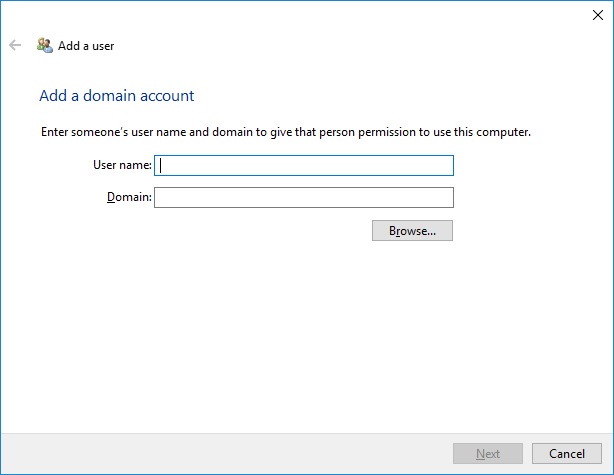Click the "User name:" label
The height and width of the screenshot is (475, 614).
122,165
